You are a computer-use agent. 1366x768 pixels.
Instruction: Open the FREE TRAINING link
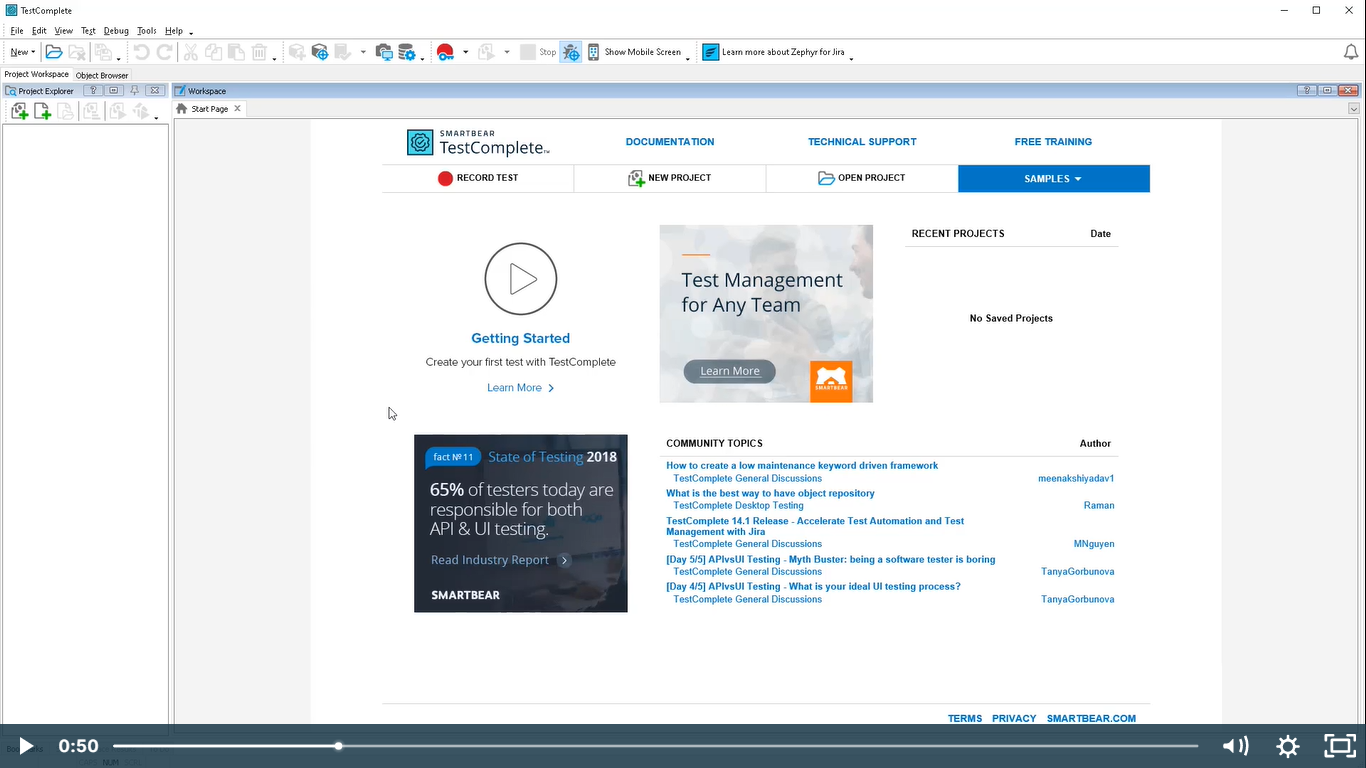1053,142
